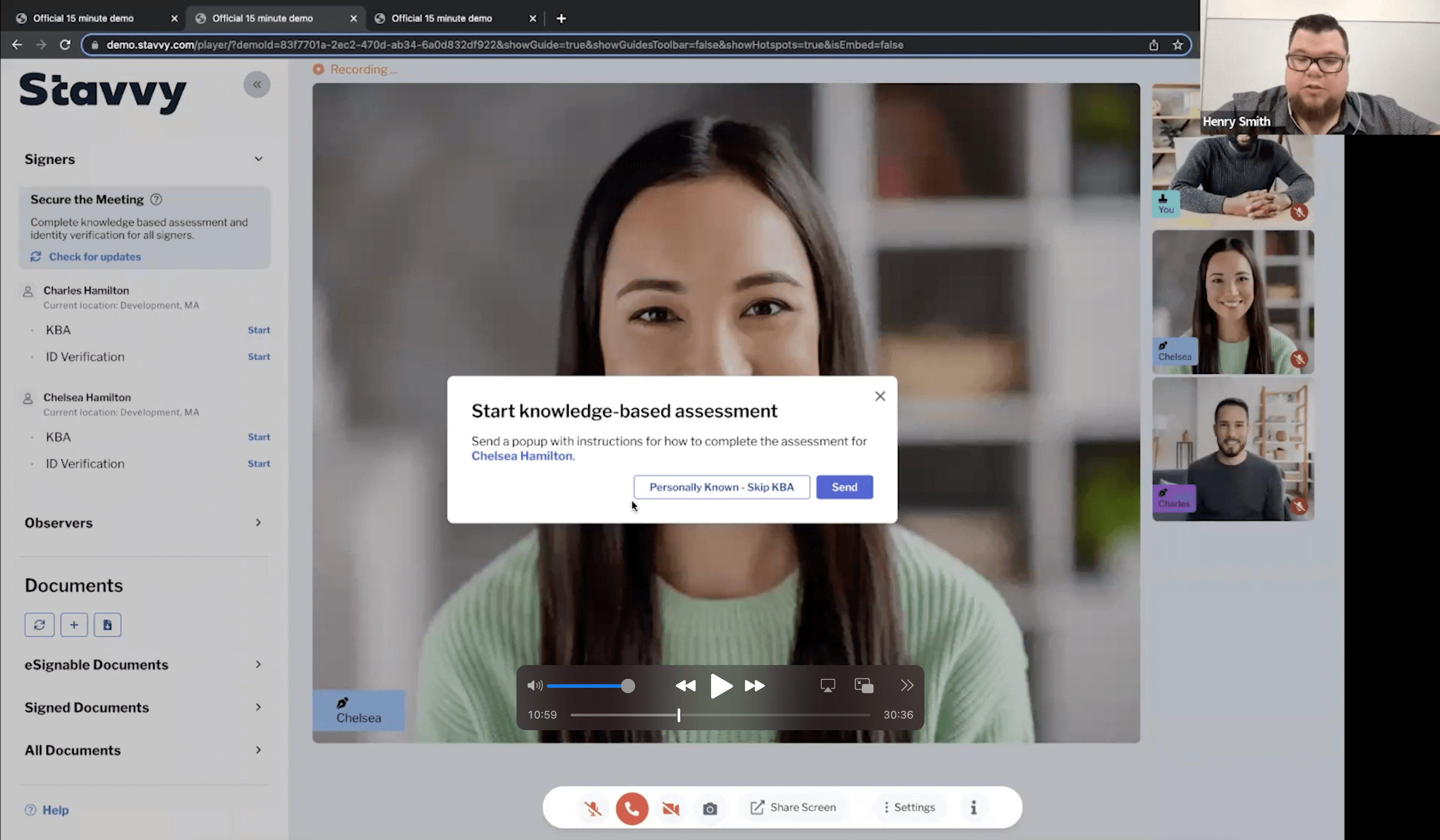Click the play button in video overlay

[x=720, y=686]
